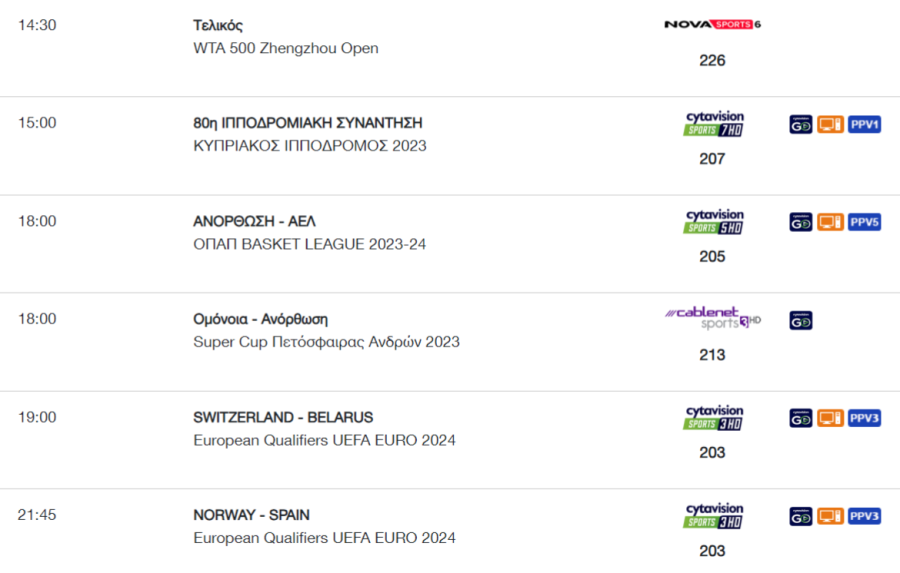Click channel number 226

pyautogui.click(x=712, y=60)
